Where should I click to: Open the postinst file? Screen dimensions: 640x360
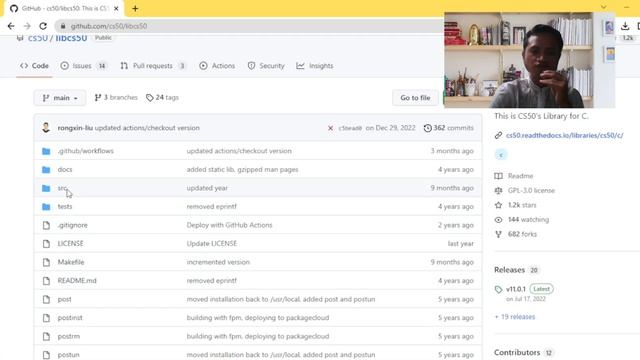click(x=70, y=318)
